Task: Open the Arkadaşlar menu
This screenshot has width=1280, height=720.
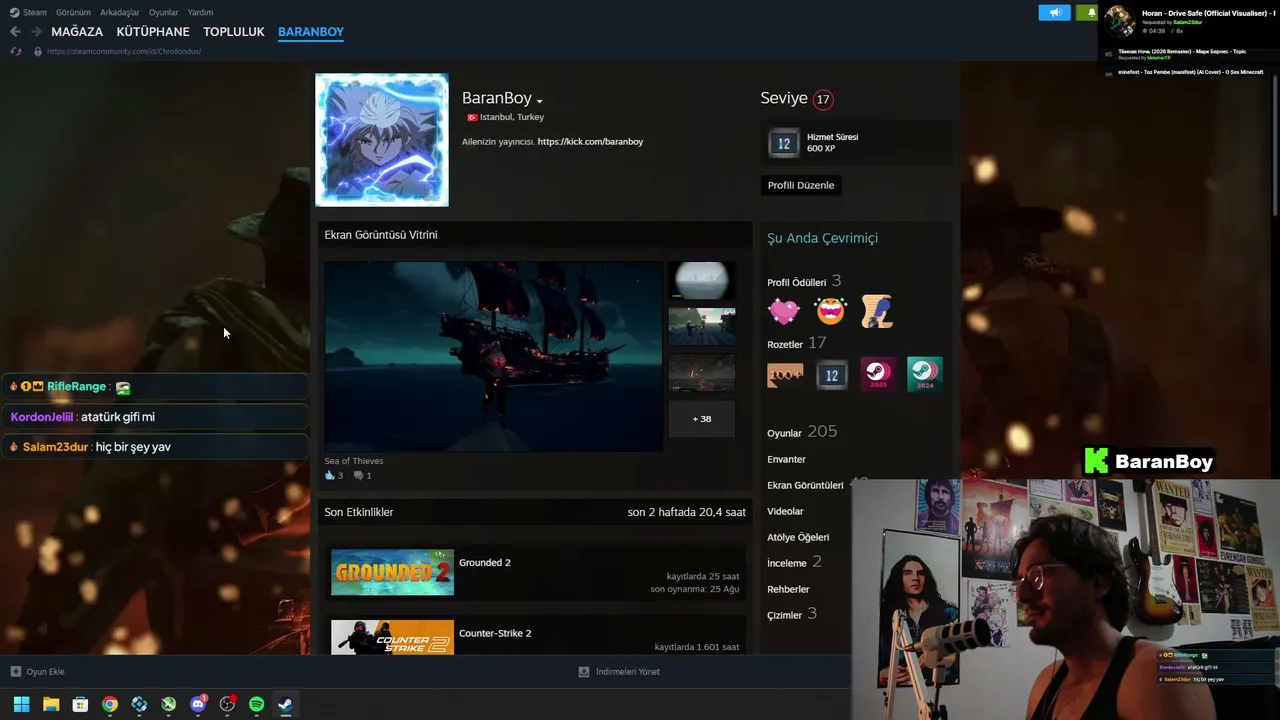Action: click(x=120, y=12)
